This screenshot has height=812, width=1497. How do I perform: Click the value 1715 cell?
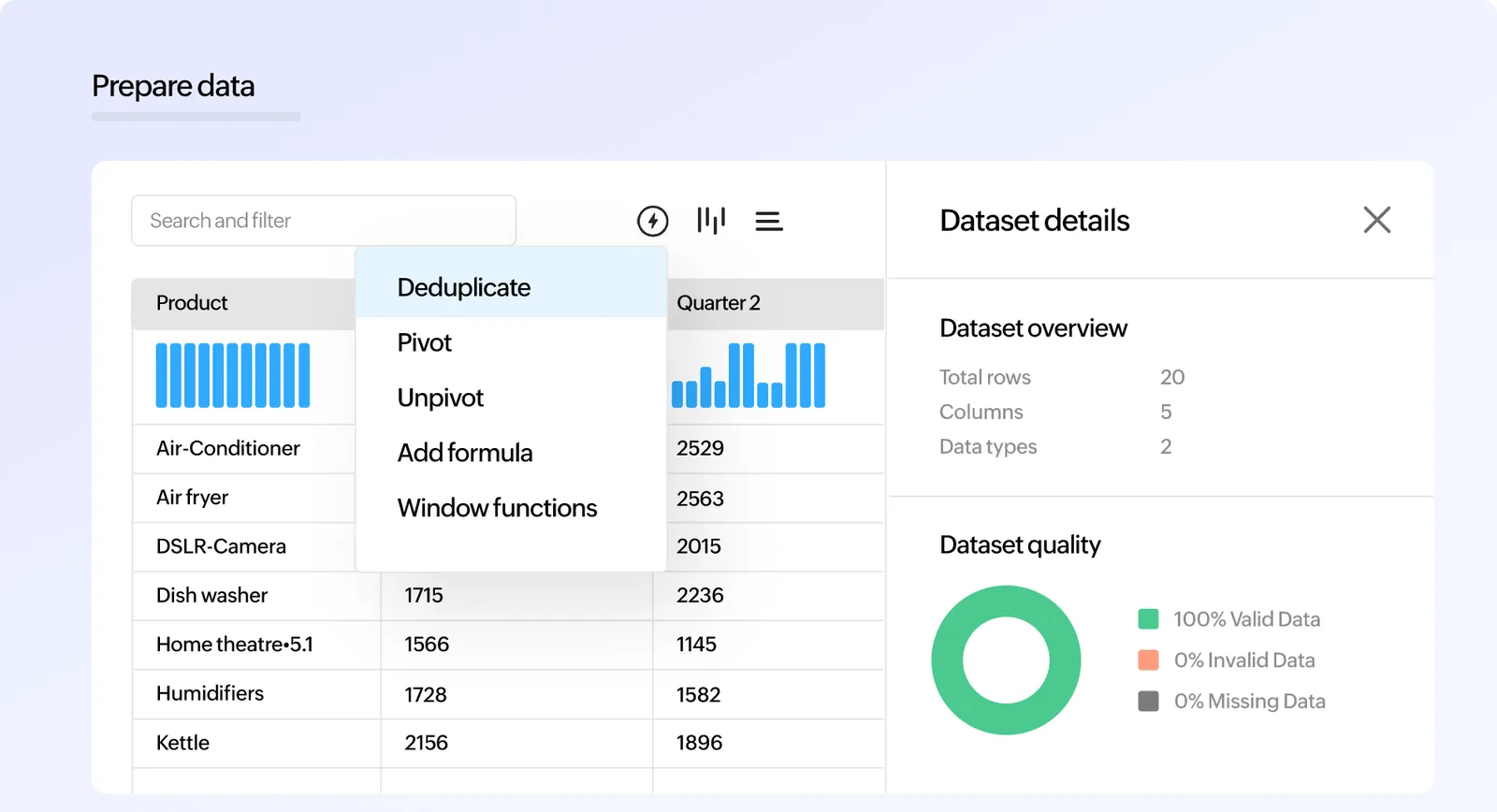pos(517,596)
